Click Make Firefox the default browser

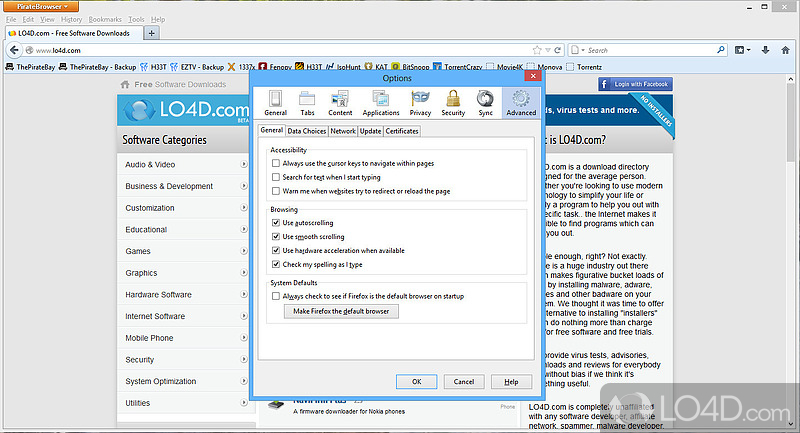point(341,311)
